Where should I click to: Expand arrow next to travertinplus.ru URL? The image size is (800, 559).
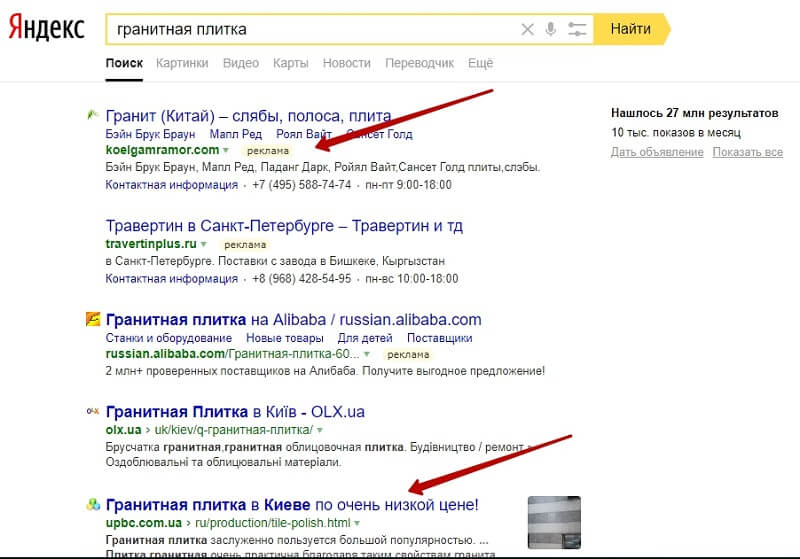pos(204,244)
